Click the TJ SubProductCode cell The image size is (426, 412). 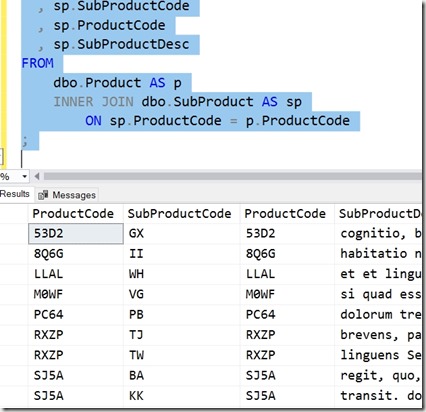182,335
